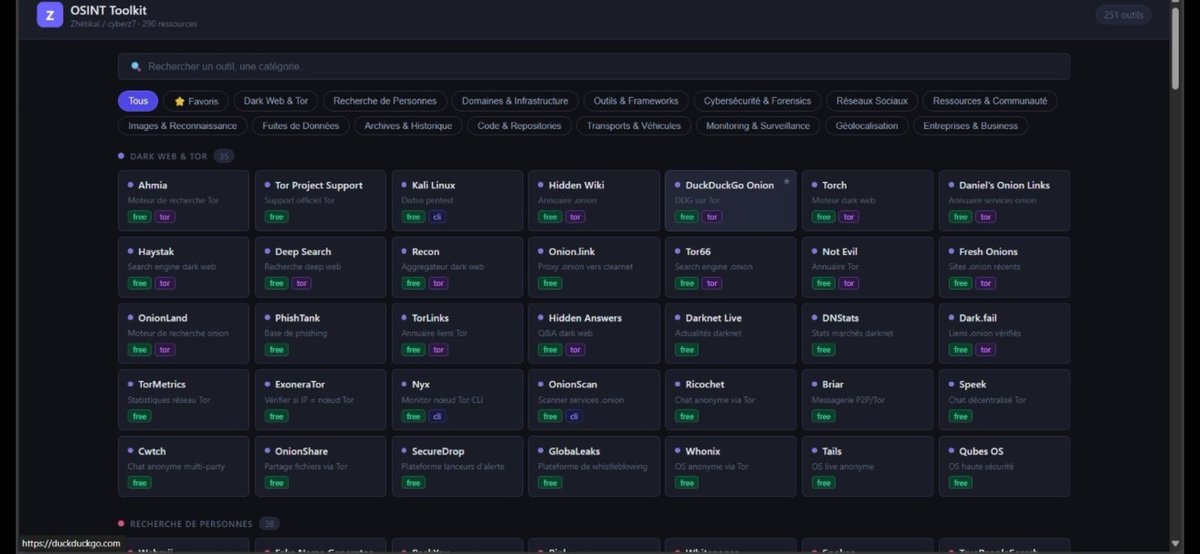
Task: Click the search magnifier icon
Action: 136,67
